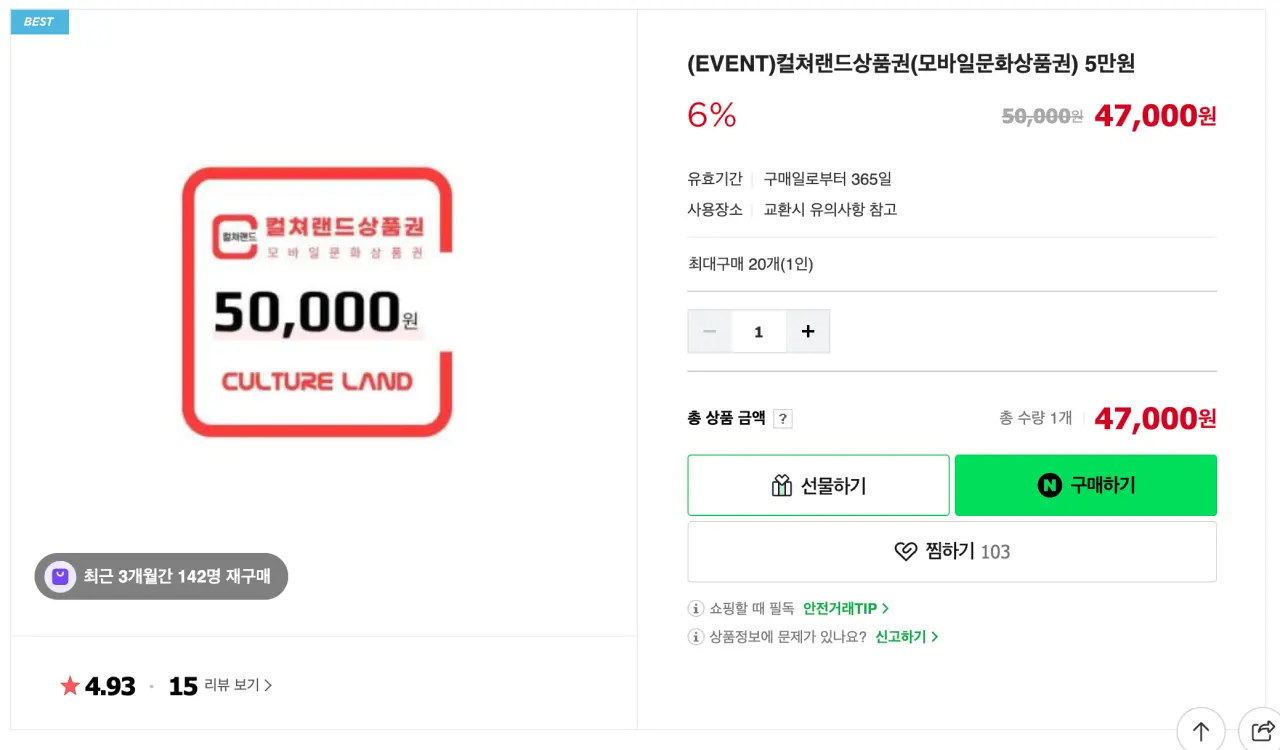The height and width of the screenshot is (750, 1280).
Task: Click the product title 컬쳐랜드상품권 5만원
Action: [x=911, y=64]
